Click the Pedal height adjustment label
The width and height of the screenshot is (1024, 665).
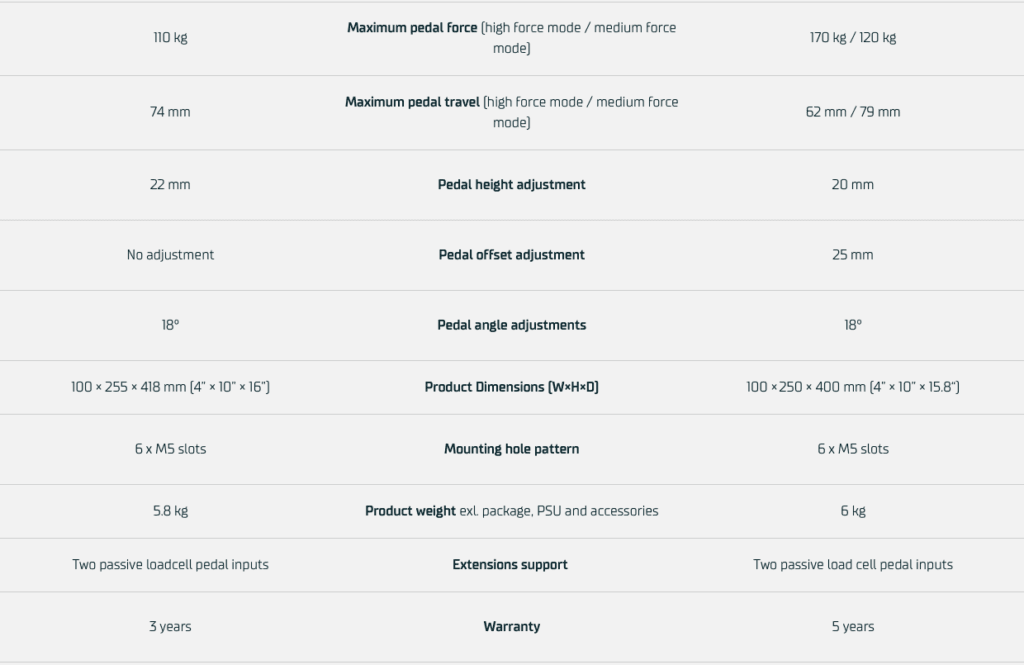pyautogui.click(x=511, y=185)
